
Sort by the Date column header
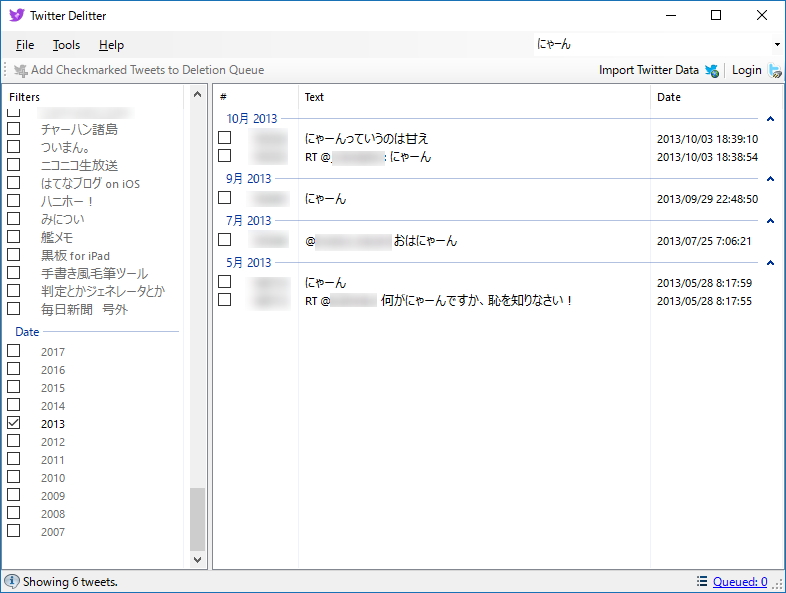click(x=716, y=97)
